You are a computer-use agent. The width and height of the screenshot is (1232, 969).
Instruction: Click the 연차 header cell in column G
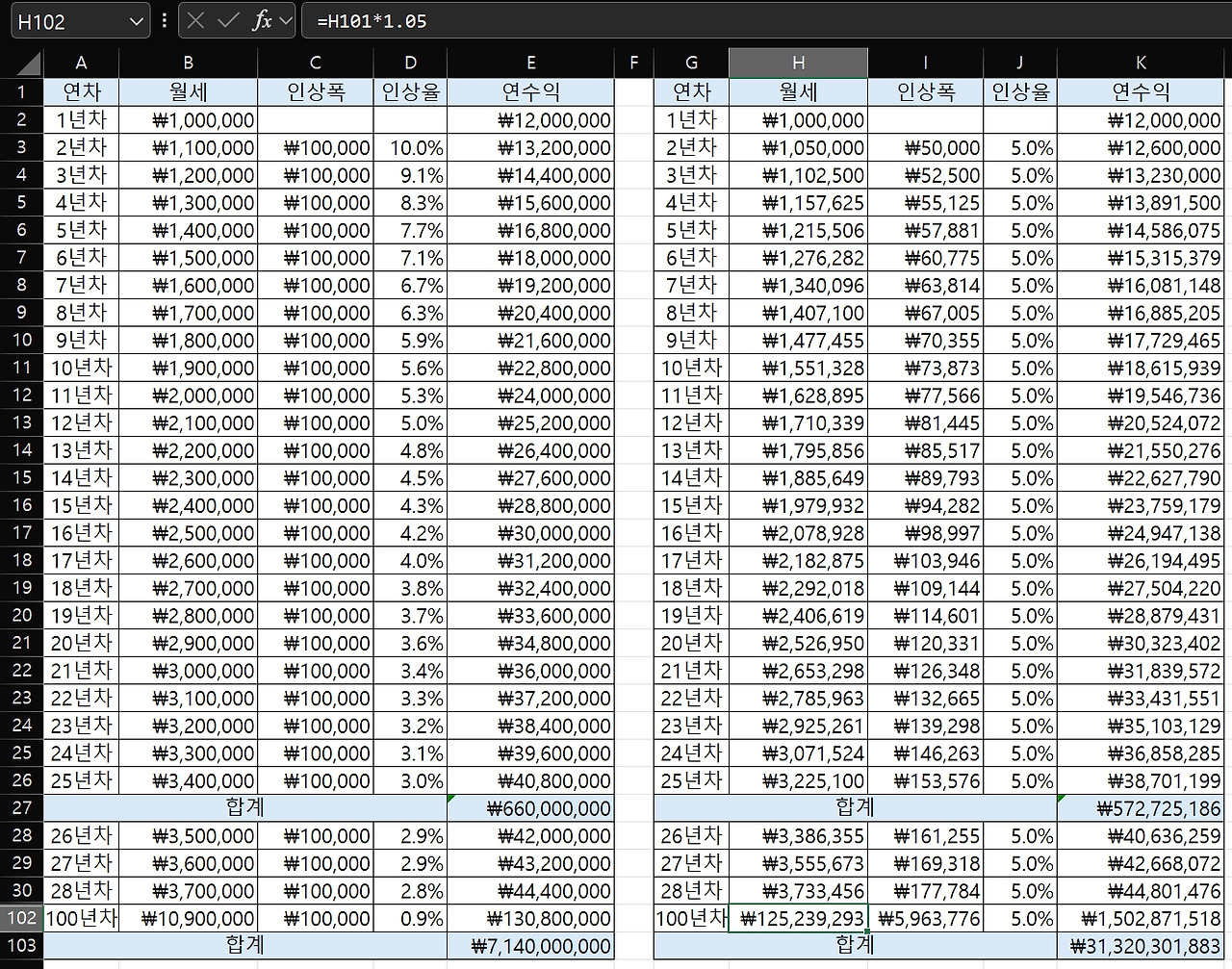(x=691, y=92)
